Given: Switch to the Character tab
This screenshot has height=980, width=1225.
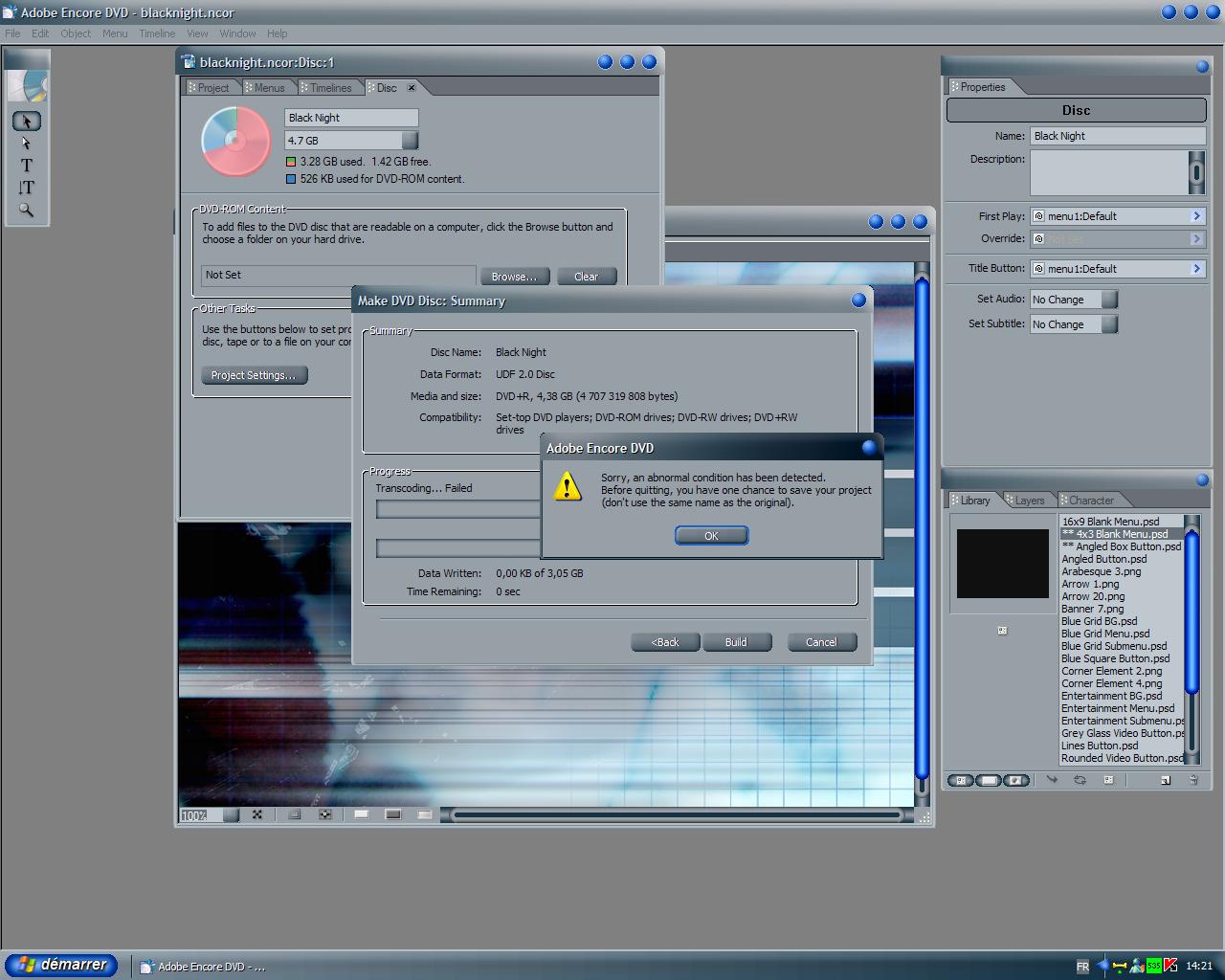Looking at the screenshot, I should pos(1091,501).
